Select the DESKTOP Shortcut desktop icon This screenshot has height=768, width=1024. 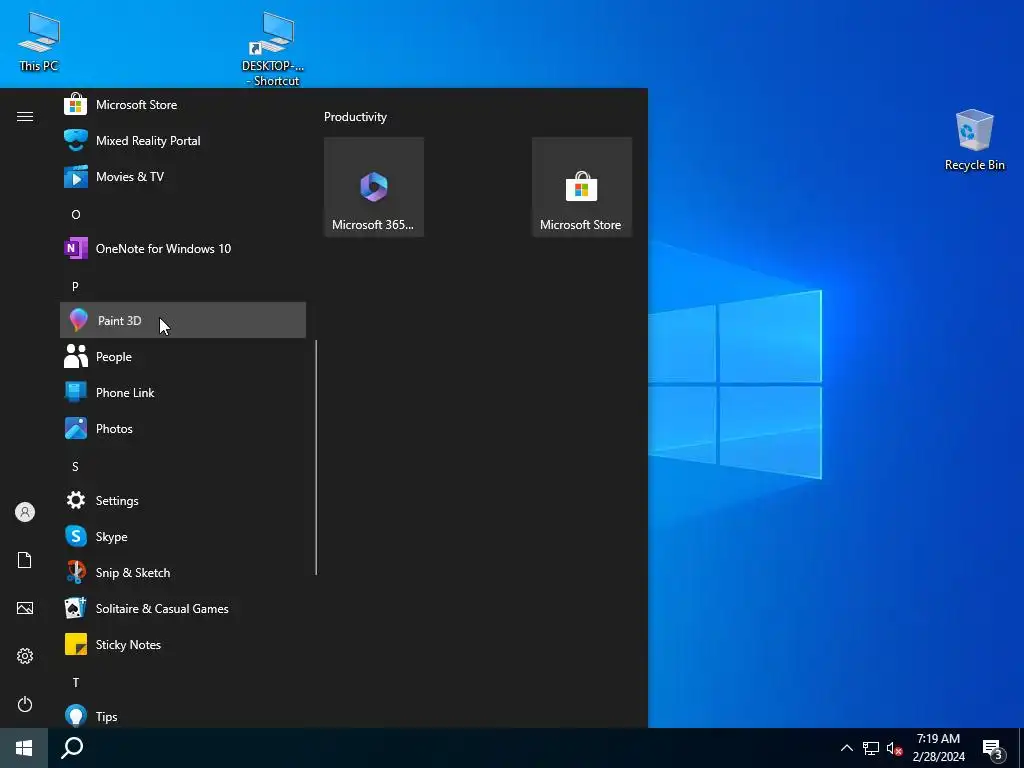point(273,48)
